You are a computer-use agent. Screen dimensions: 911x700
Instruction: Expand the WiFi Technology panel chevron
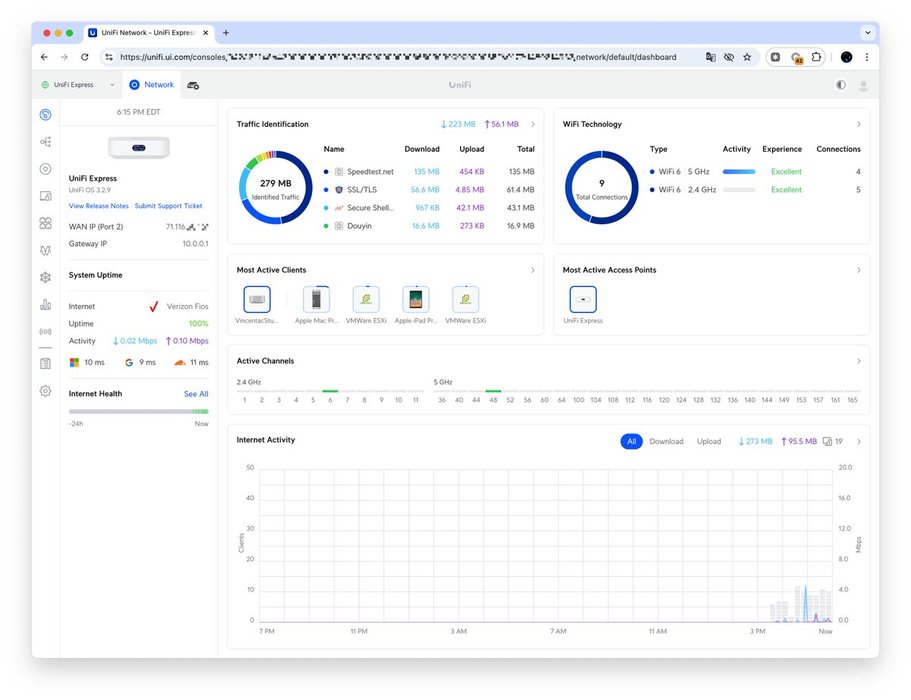pyautogui.click(x=859, y=125)
